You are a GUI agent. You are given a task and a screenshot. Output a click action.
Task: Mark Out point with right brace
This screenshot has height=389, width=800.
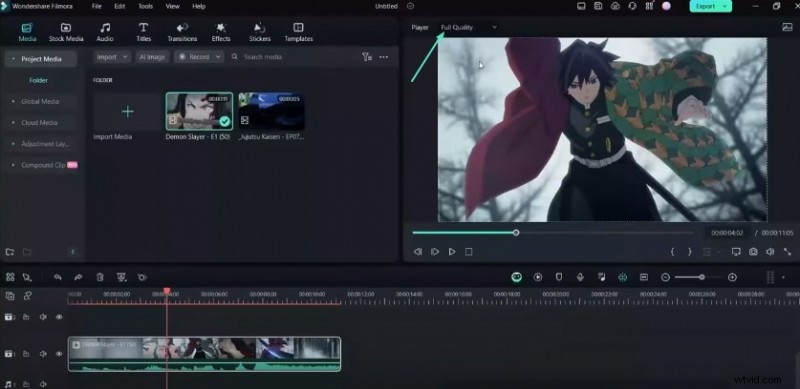[x=690, y=252]
